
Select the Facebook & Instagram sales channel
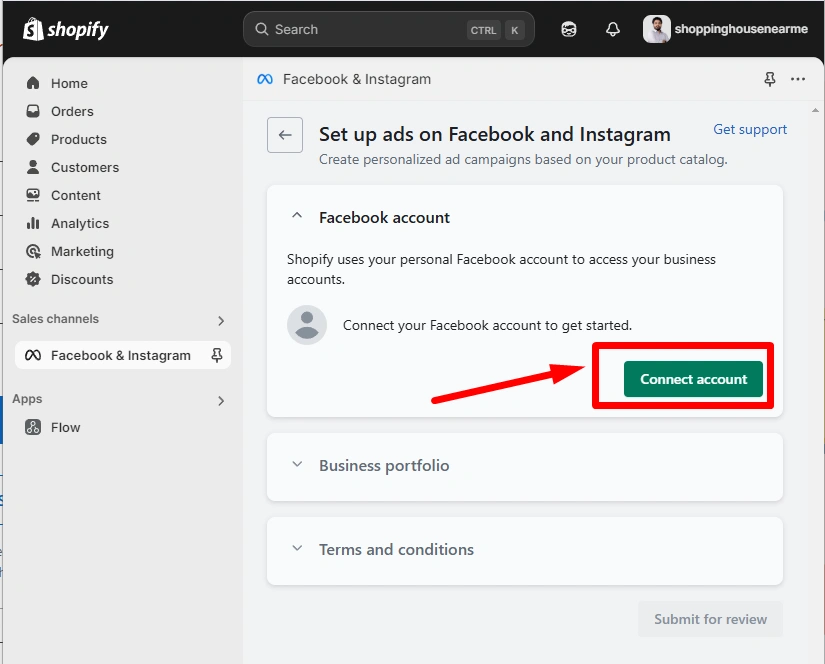pyautogui.click(x=120, y=355)
